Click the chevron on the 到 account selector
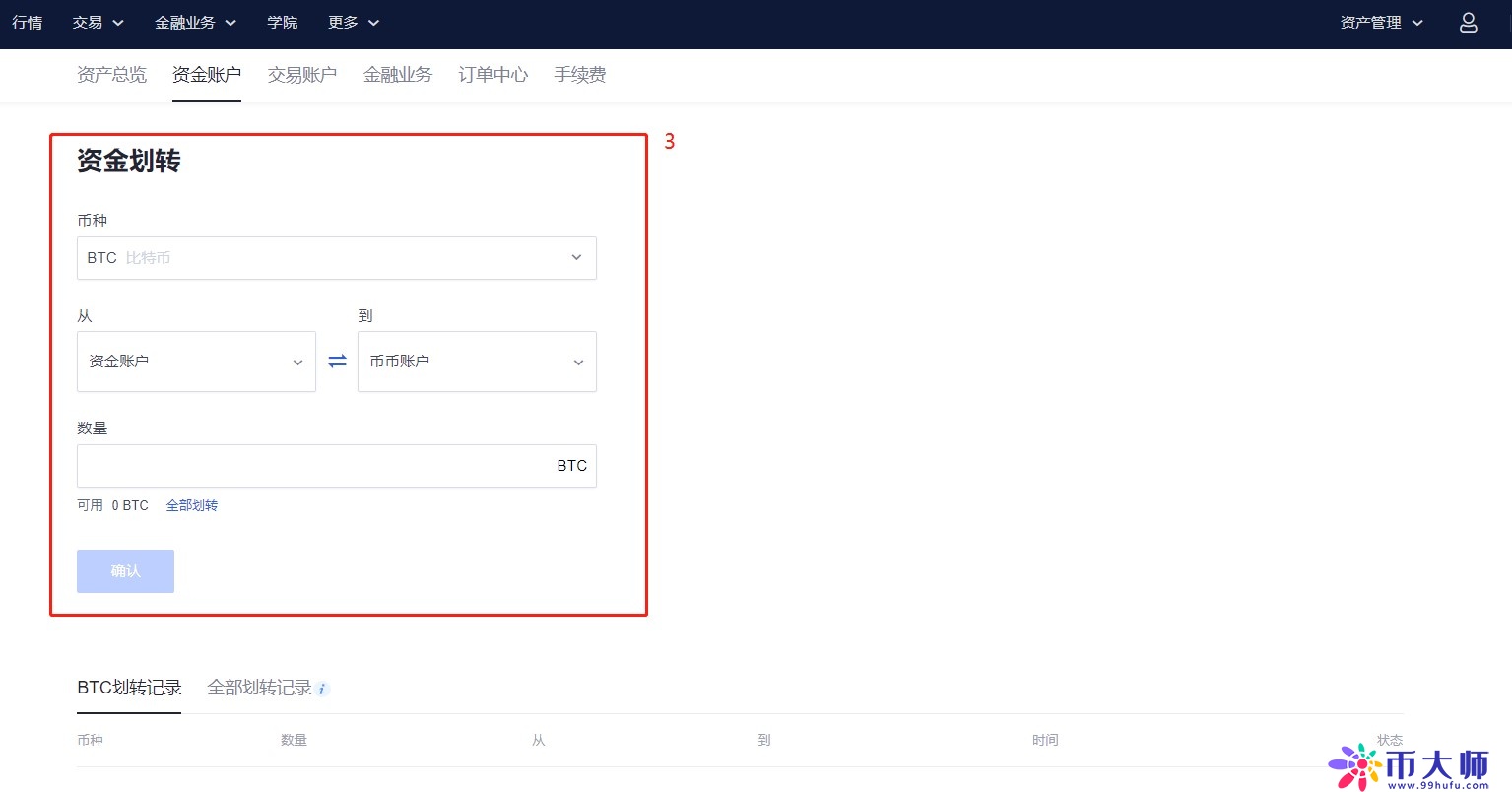1512x792 pixels. coord(579,362)
